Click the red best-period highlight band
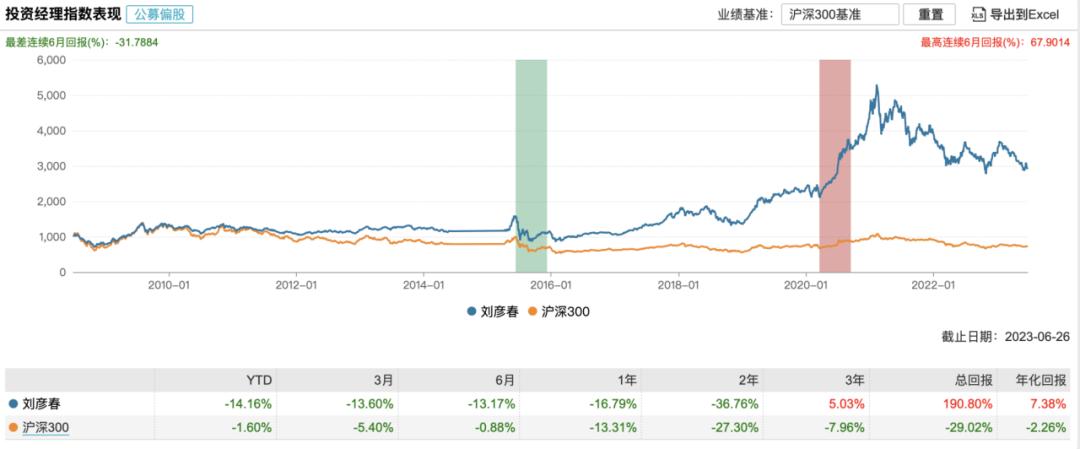 [x=835, y=166]
